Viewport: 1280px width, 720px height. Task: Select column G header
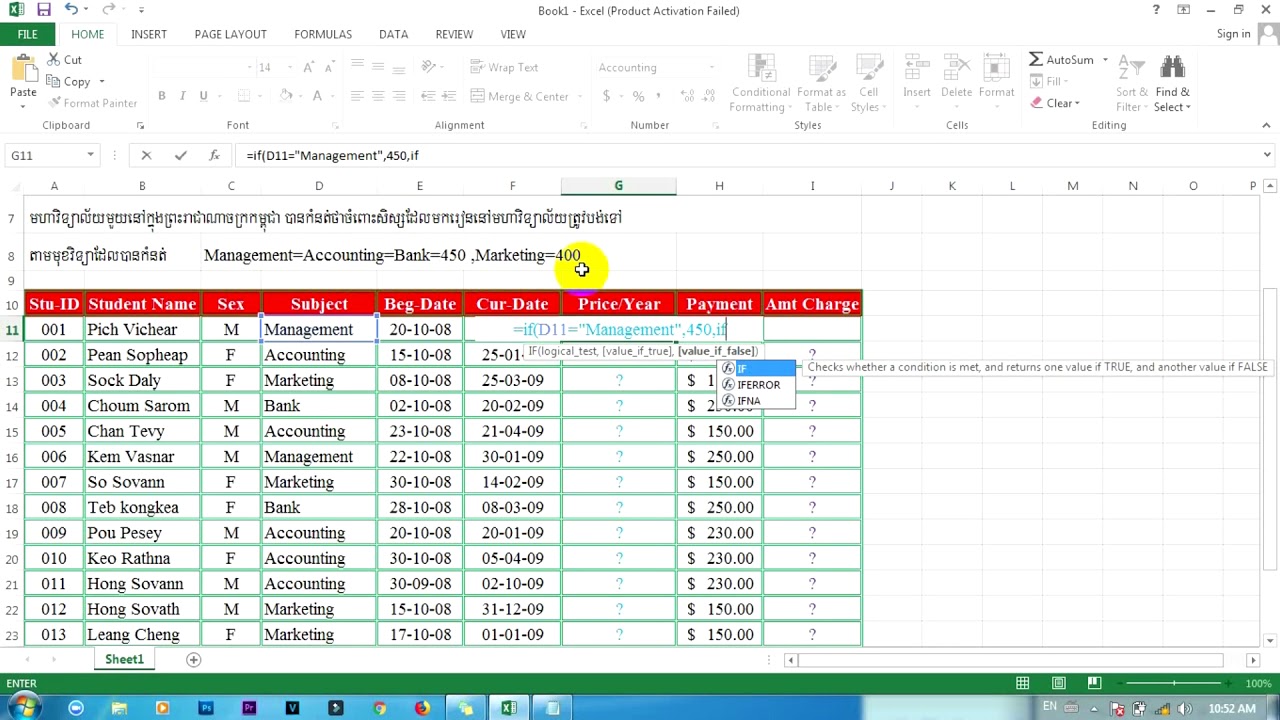coord(618,186)
